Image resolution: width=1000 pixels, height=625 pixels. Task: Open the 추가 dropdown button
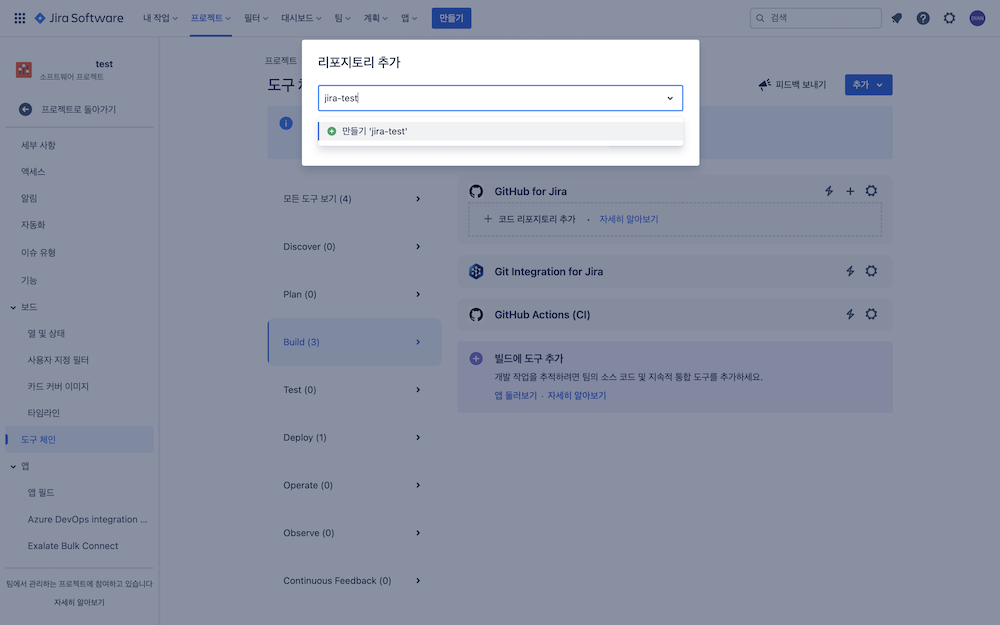click(x=868, y=85)
